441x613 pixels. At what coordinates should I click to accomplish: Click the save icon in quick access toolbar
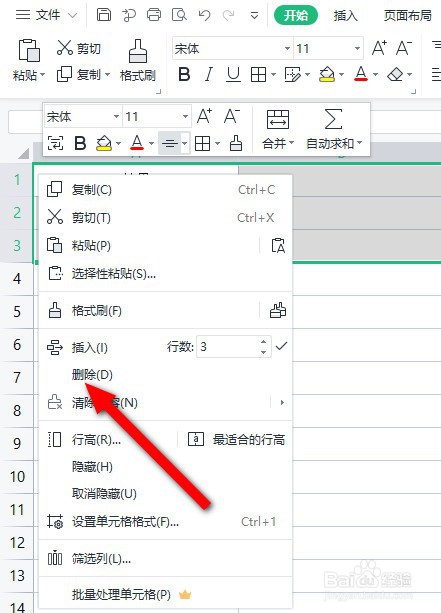(104, 15)
